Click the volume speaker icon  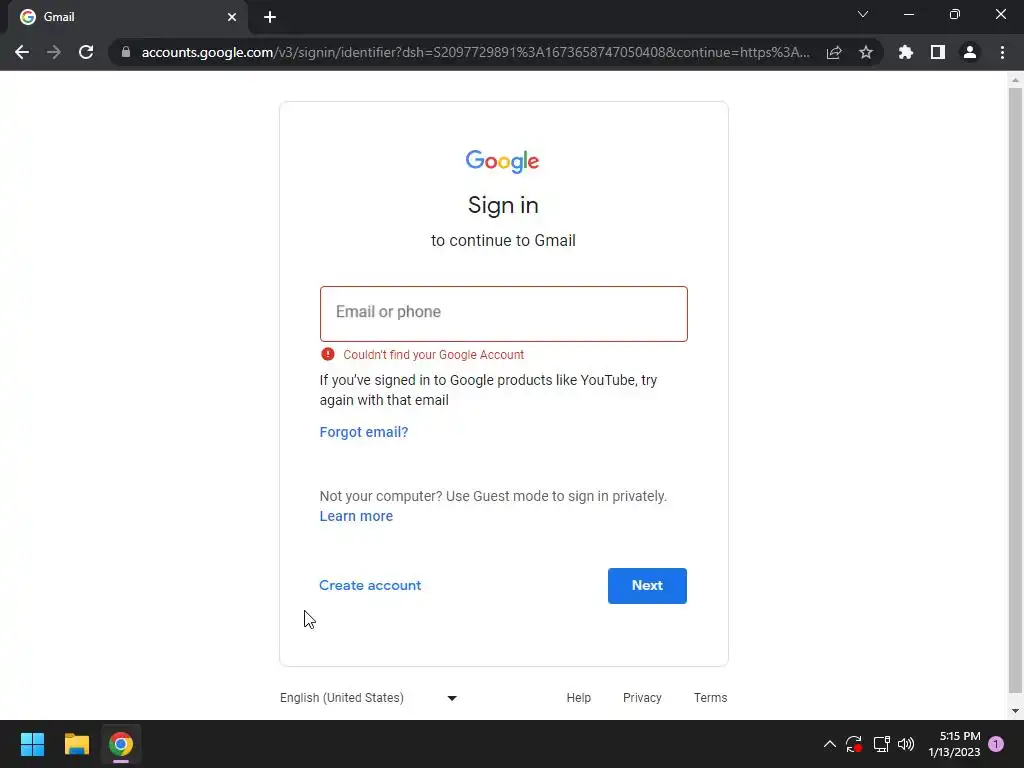click(x=906, y=744)
